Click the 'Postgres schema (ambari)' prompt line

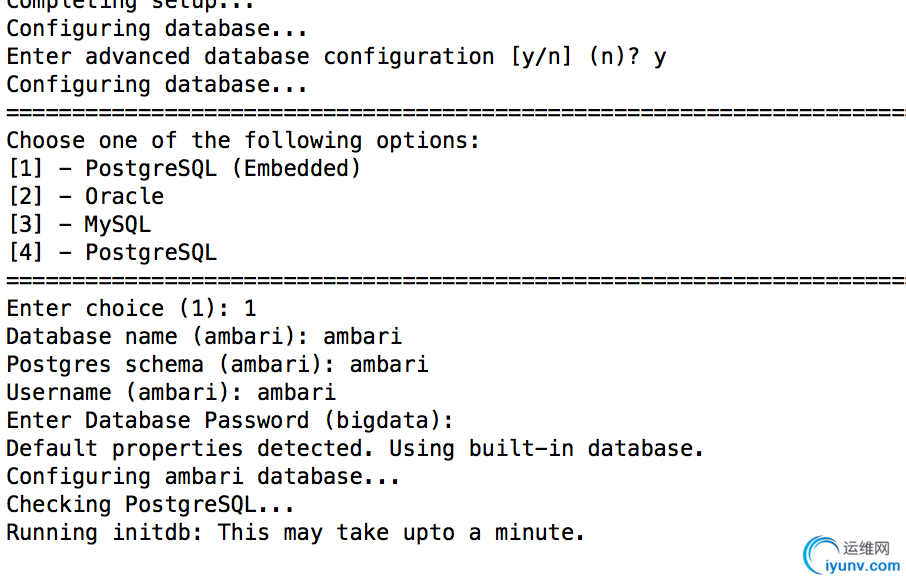[217, 364]
